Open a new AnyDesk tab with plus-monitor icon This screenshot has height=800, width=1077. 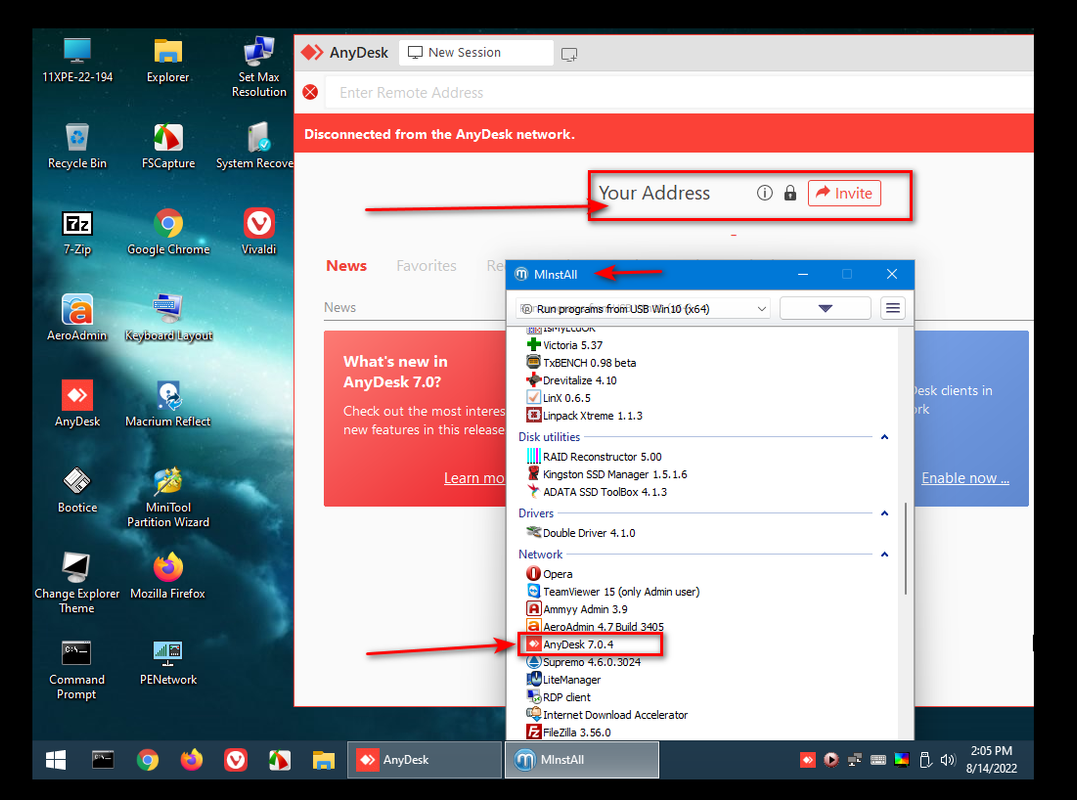coord(569,54)
